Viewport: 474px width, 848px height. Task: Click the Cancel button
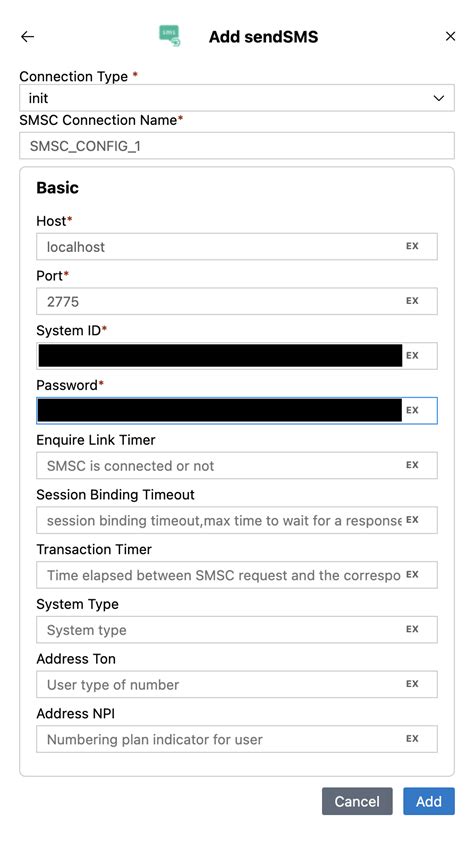click(357, 801)
